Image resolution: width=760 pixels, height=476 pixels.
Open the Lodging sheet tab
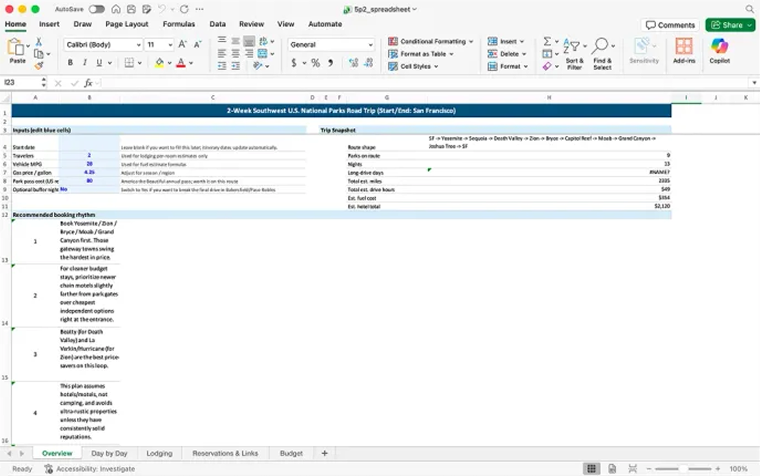click(x=158, y=453)
